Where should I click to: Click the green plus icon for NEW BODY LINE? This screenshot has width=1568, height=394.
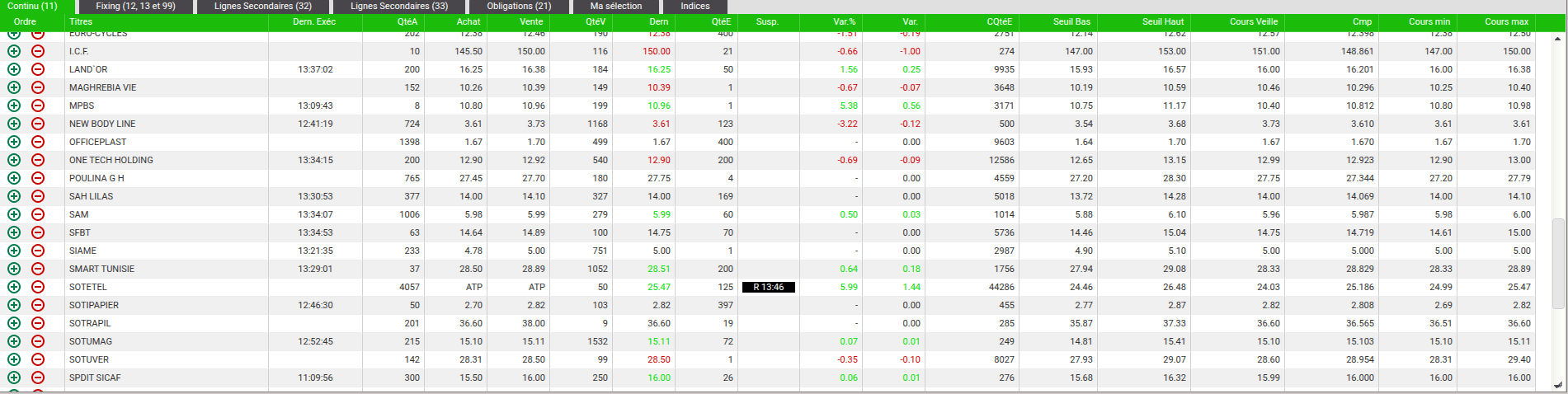(14, 124)
